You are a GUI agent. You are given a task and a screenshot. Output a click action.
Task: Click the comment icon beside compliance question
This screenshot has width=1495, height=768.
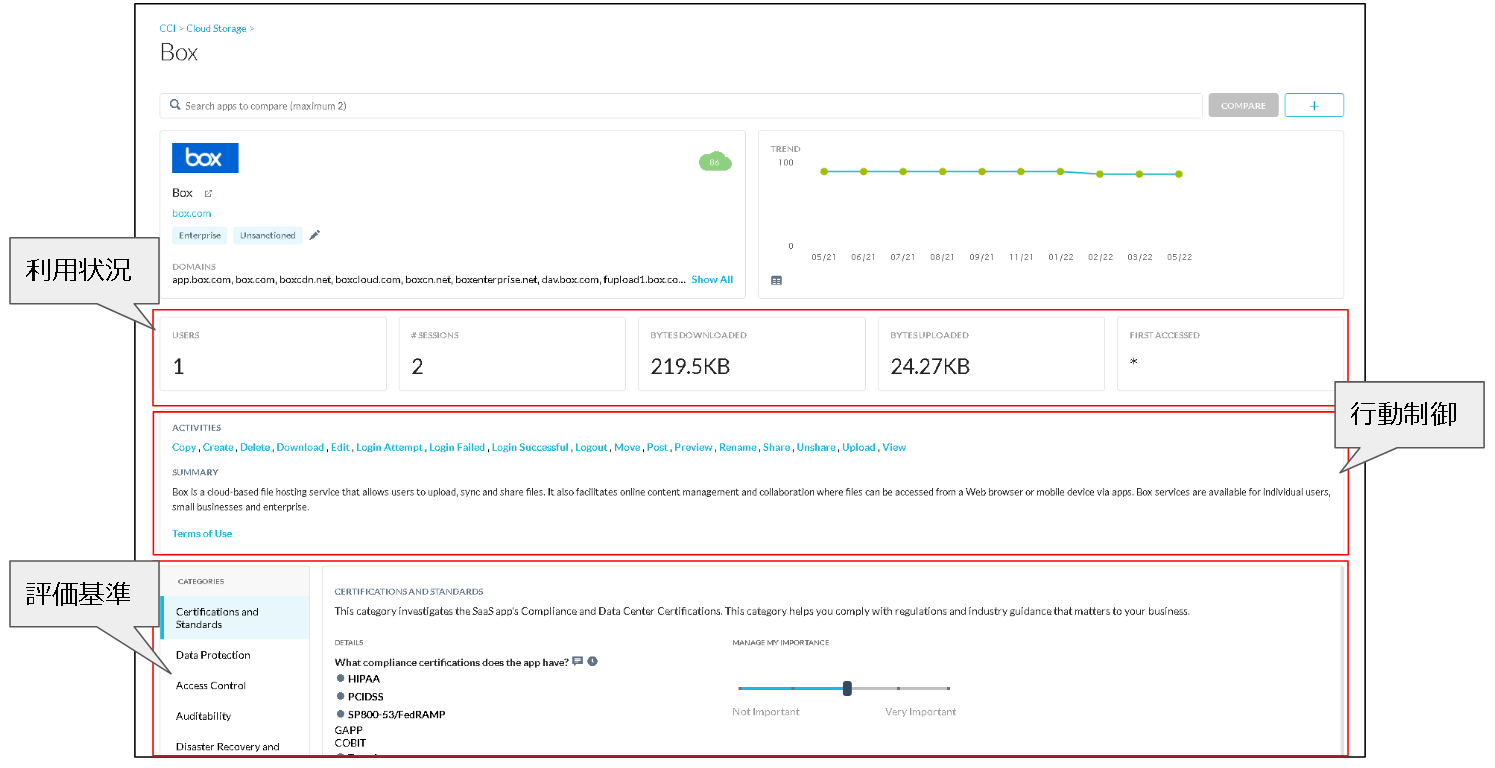[578, 661]
